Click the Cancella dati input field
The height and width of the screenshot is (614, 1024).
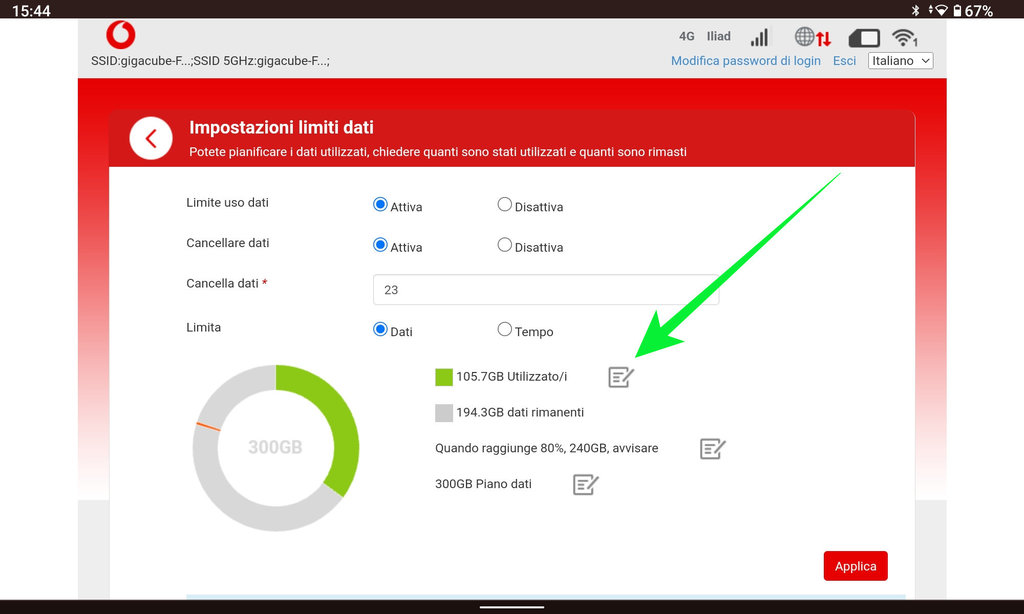coord(545,290)
